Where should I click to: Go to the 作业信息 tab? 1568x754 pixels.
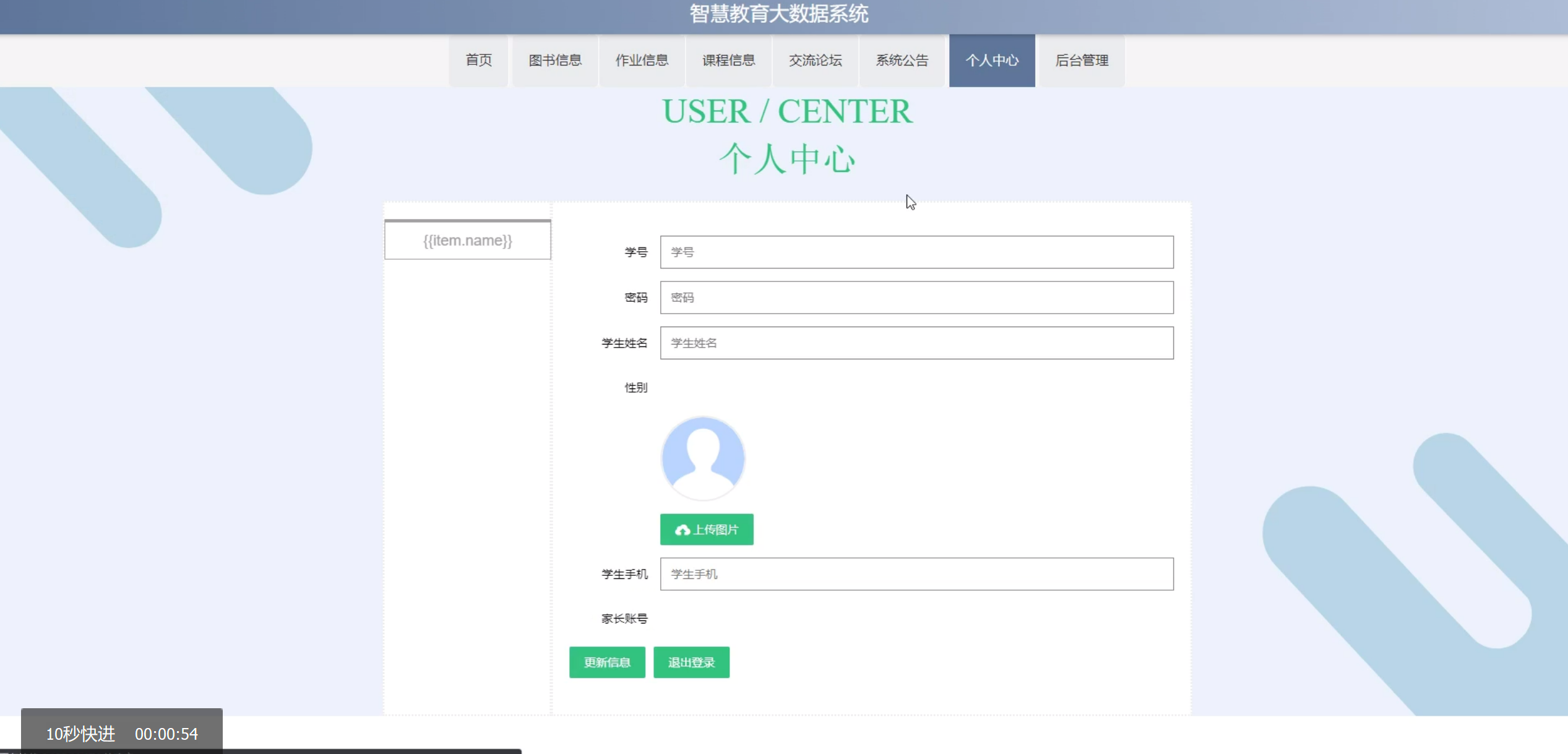(x=641, y=60)
